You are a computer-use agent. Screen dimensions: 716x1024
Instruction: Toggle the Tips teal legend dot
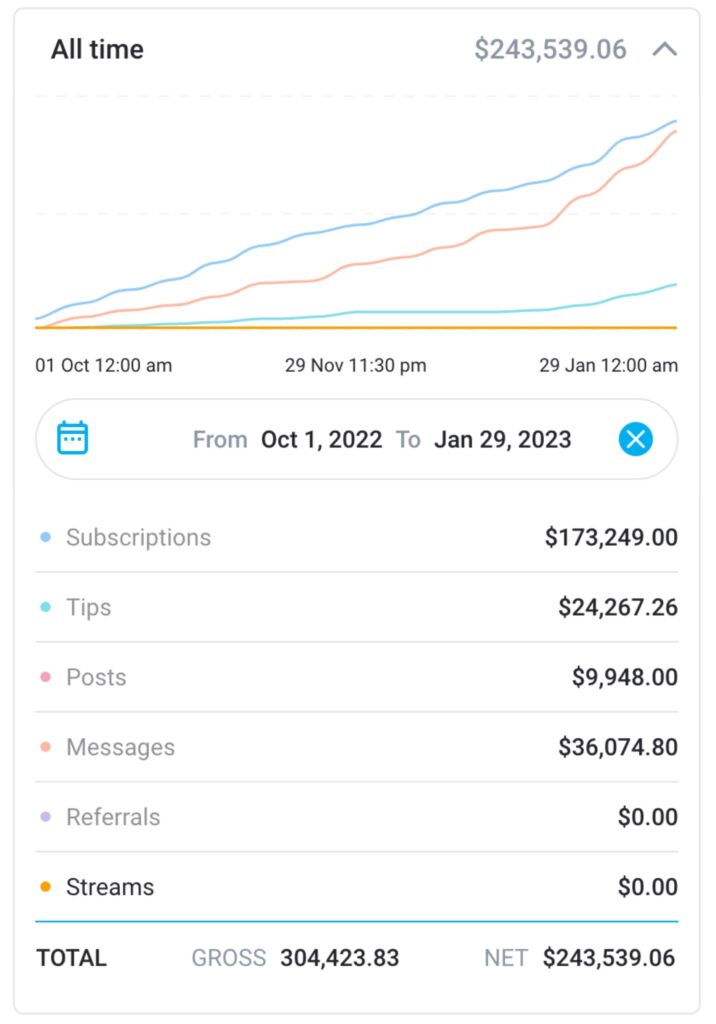46,607
